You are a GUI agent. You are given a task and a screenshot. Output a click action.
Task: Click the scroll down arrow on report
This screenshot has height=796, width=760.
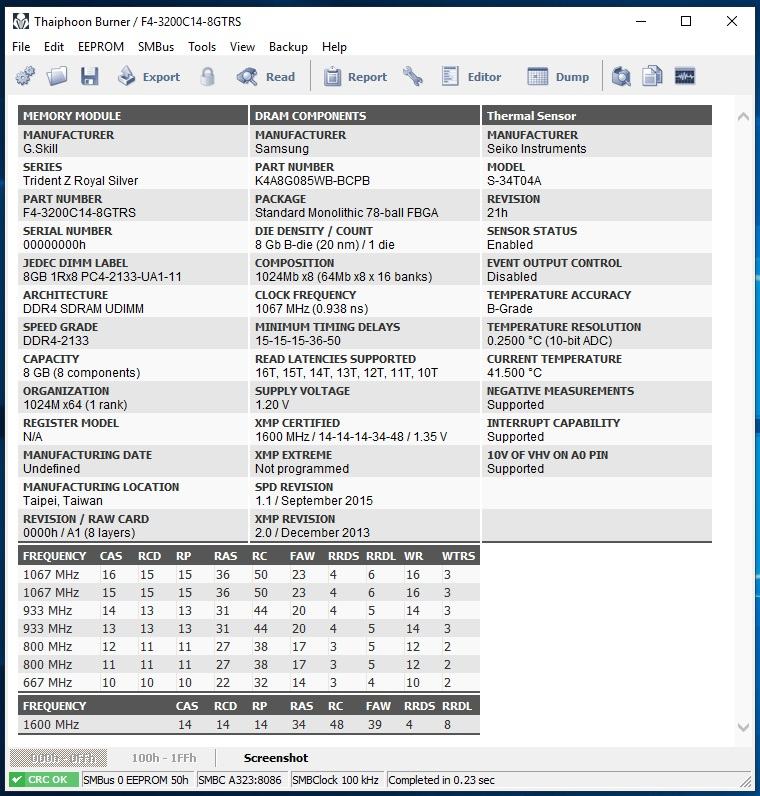tap(743, 727)
